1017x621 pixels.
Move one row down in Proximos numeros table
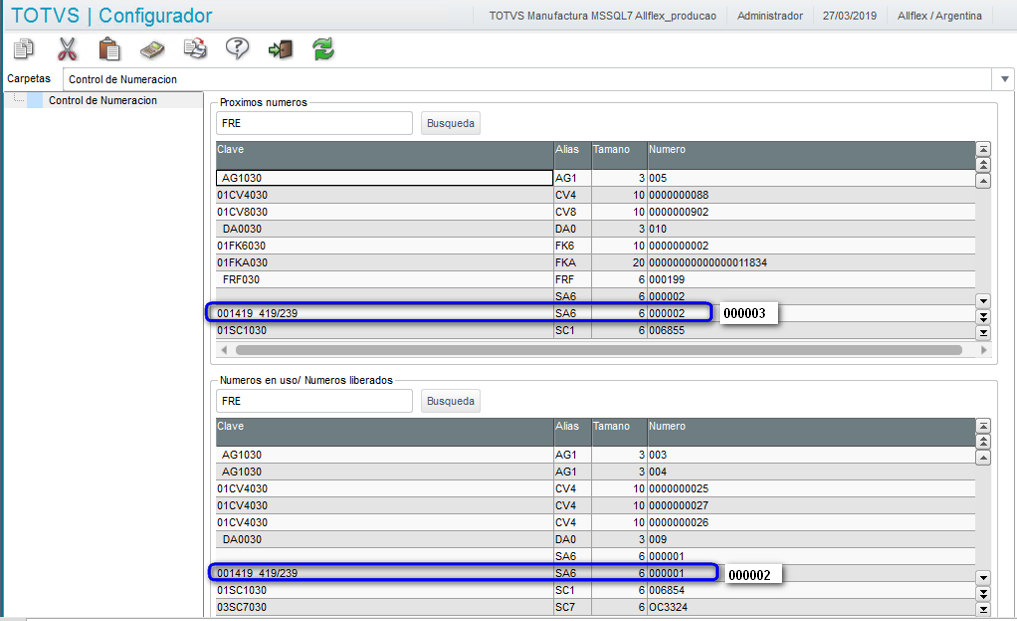[983, 301]
